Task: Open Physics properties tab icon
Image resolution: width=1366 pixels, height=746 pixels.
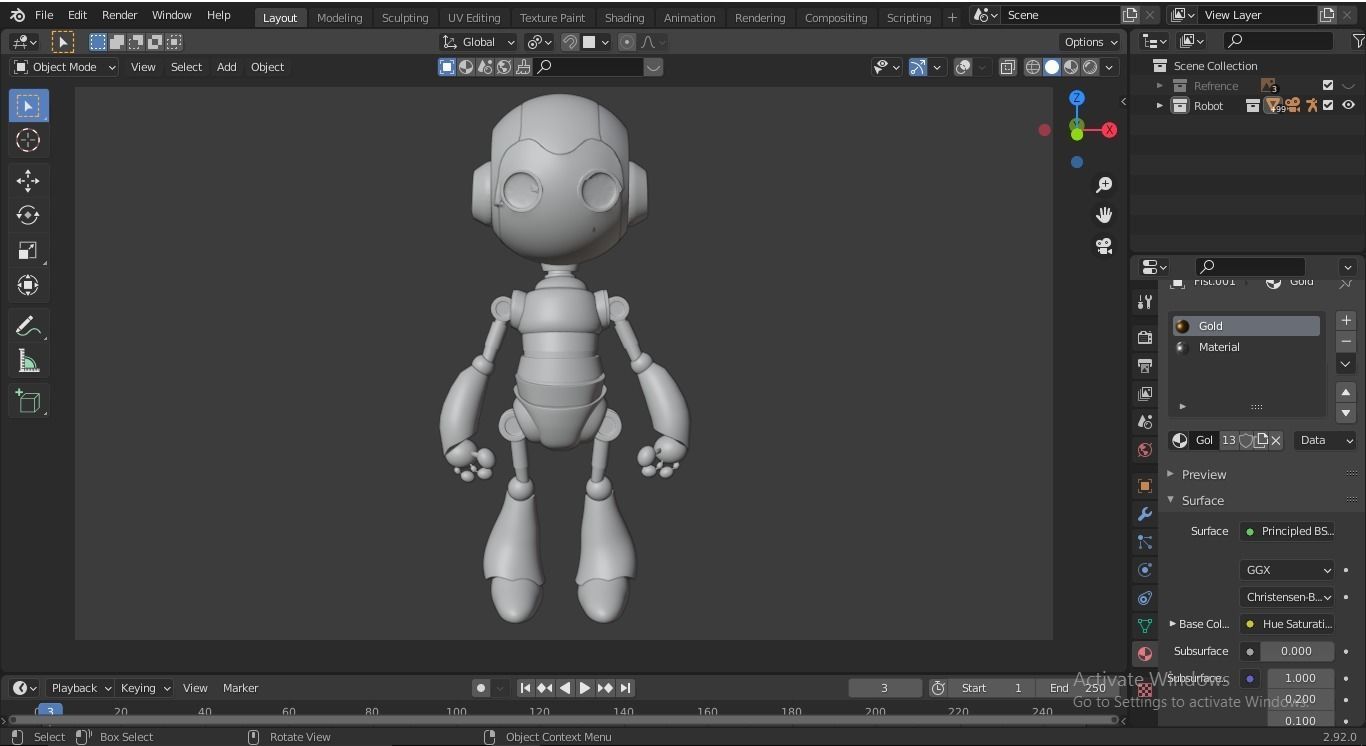Action: coord(1145,570)
